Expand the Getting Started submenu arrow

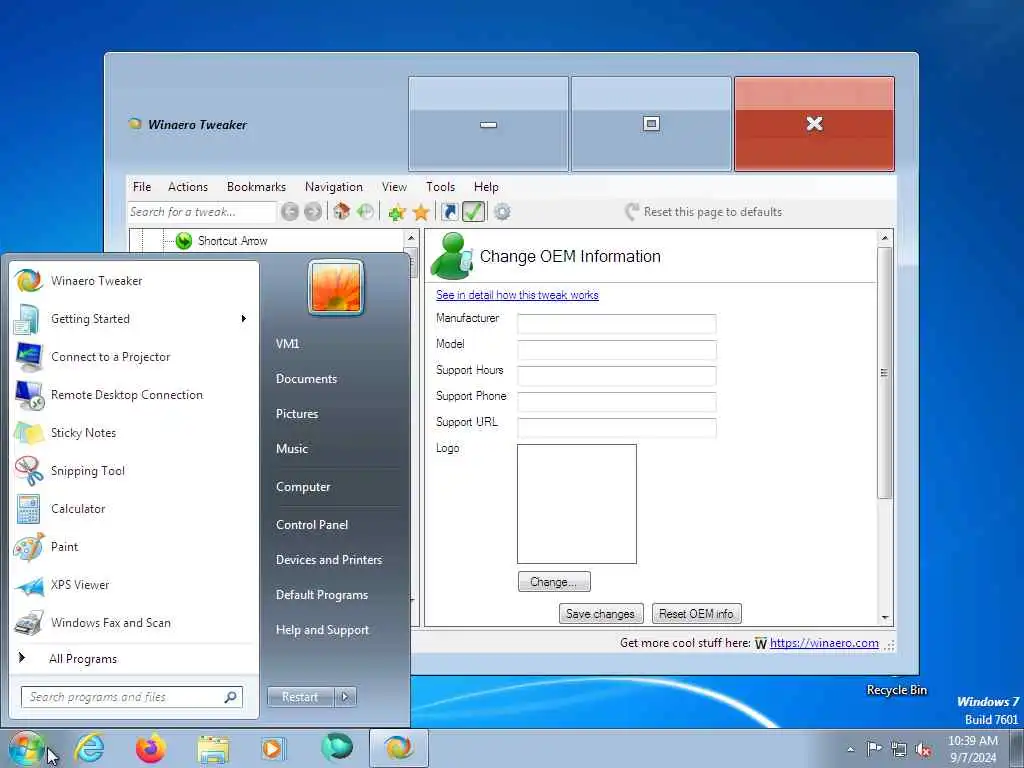click(244, 319)
